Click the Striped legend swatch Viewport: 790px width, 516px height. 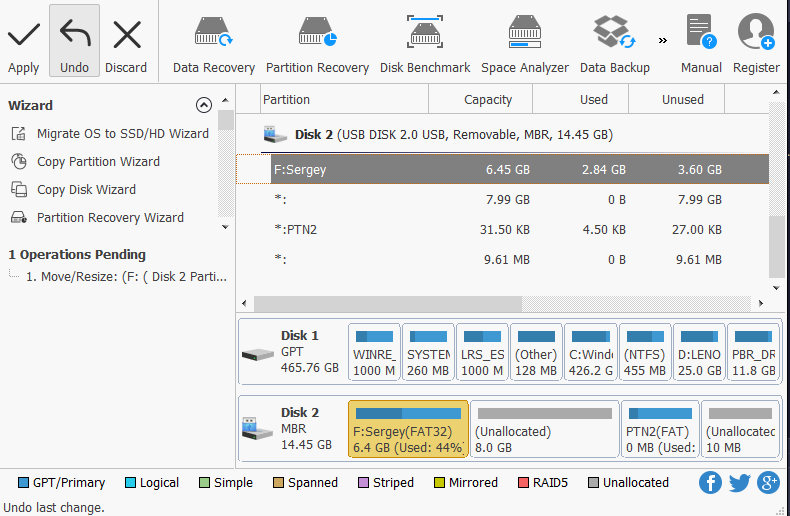coord(363,483)
